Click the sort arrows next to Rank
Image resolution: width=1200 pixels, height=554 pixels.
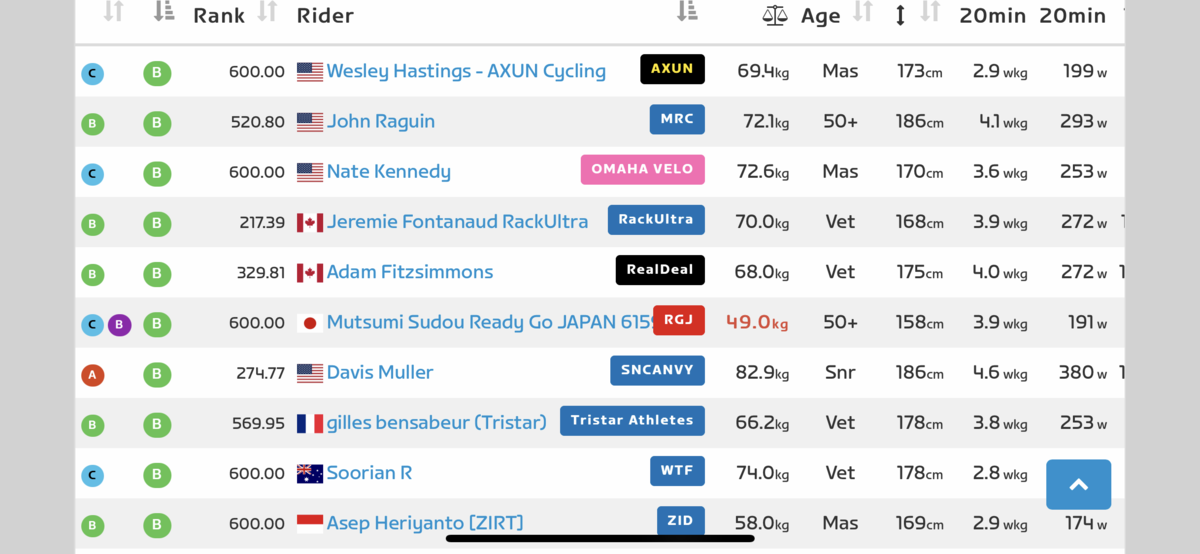tap(267, 12)
